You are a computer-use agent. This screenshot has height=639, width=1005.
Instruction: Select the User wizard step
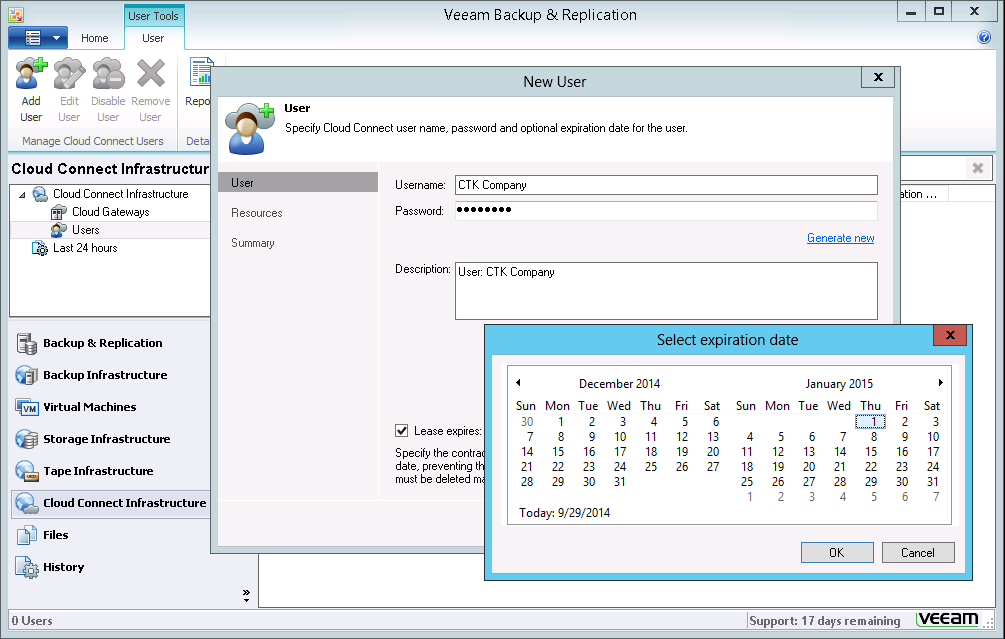[298, 183]
